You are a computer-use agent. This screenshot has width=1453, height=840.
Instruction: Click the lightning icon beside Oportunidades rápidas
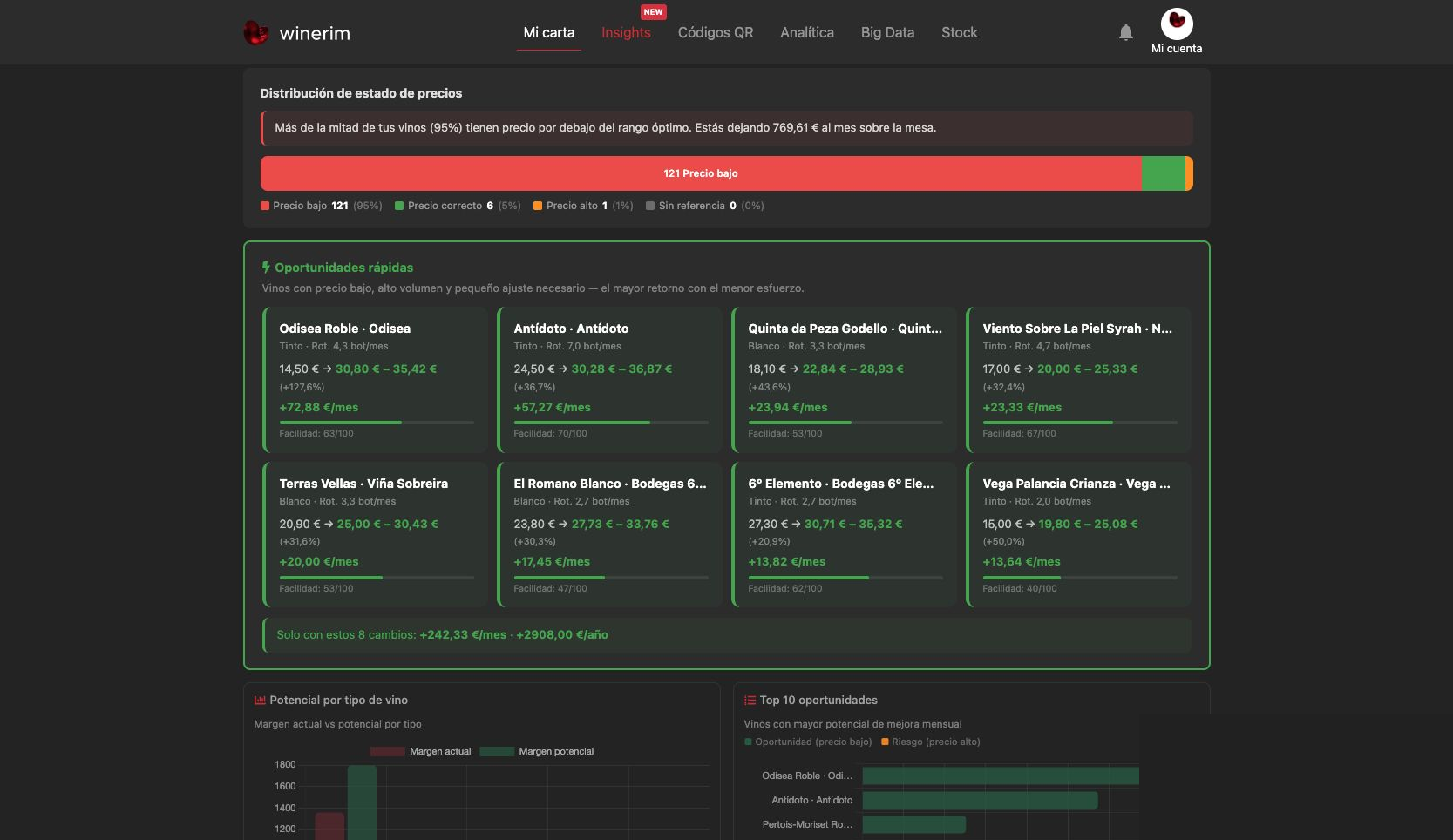266,268
